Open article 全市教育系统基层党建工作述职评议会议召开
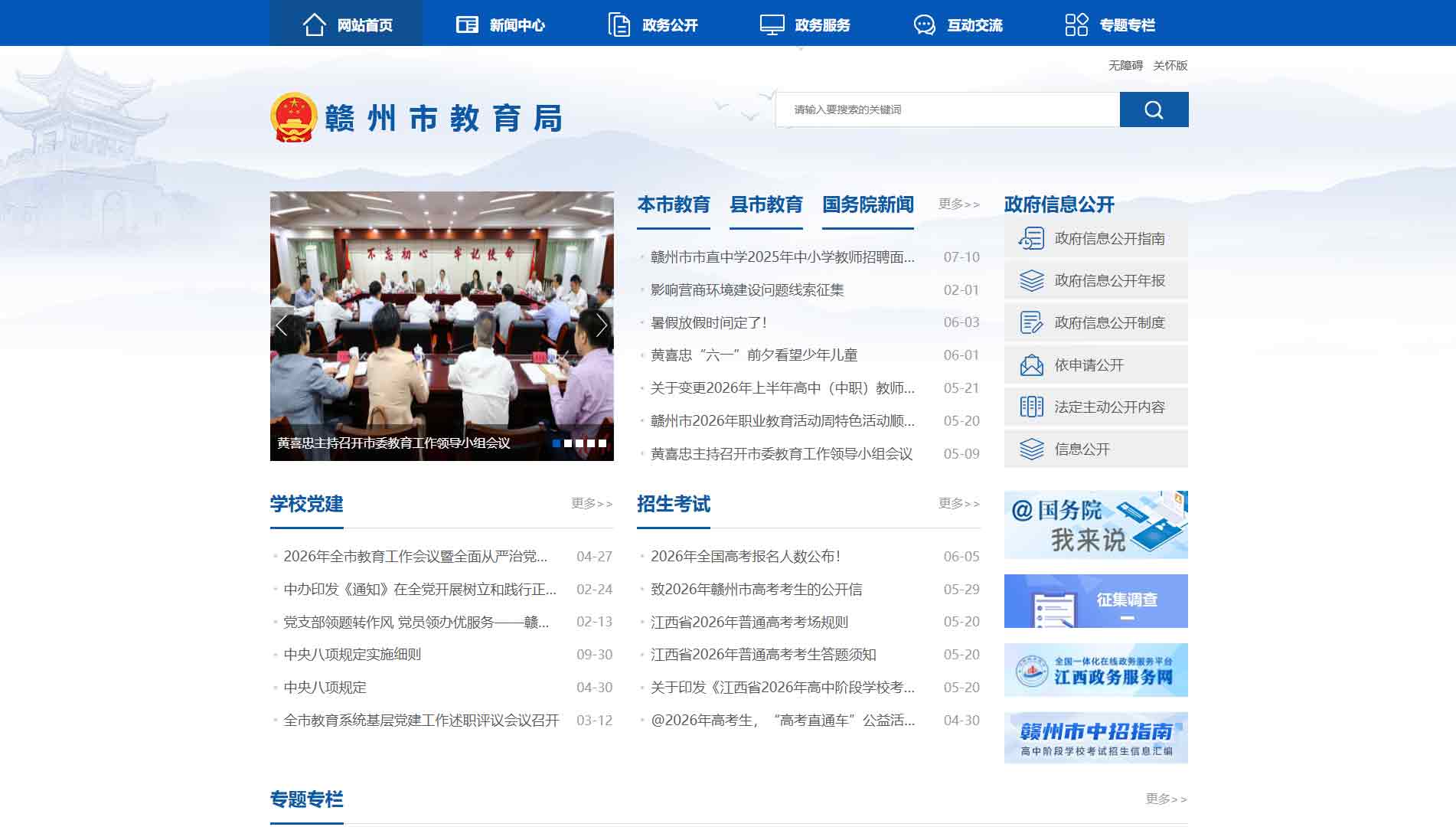This screenshot has width=1456, height=827. [421, 721]
